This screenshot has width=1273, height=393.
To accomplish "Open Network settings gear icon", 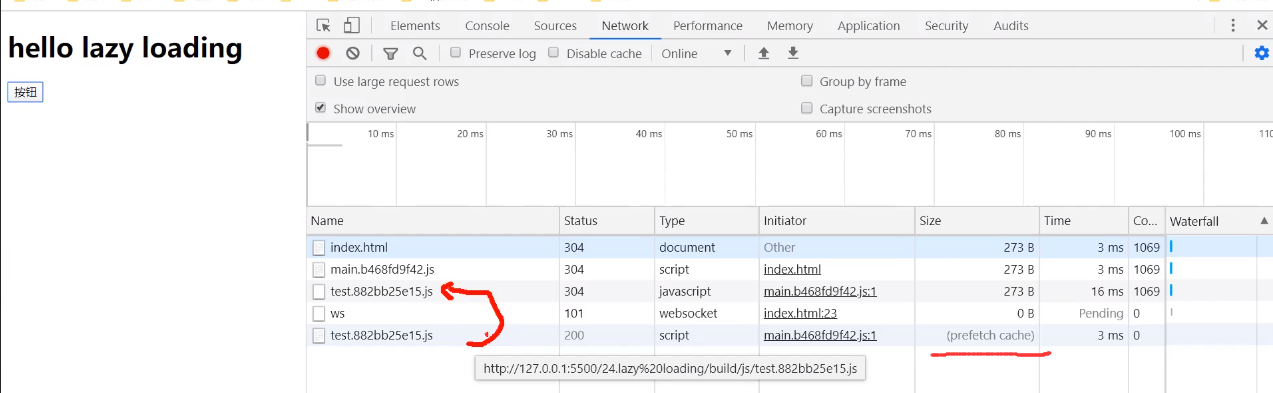I will tap(1262, 54).
